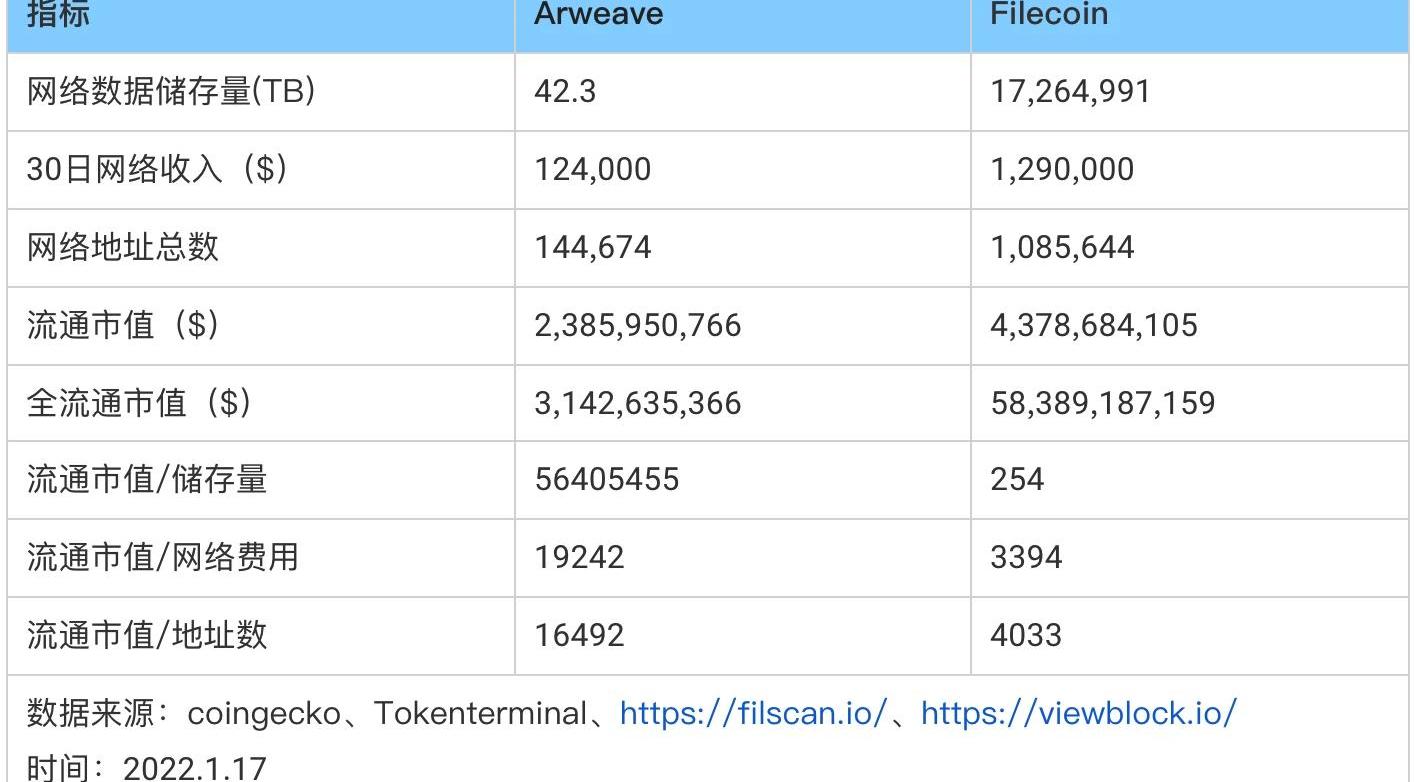Select Filecoin value 4033 in last row
This screenshot has height=782, width=1416.
click(x=1025, y=635)
